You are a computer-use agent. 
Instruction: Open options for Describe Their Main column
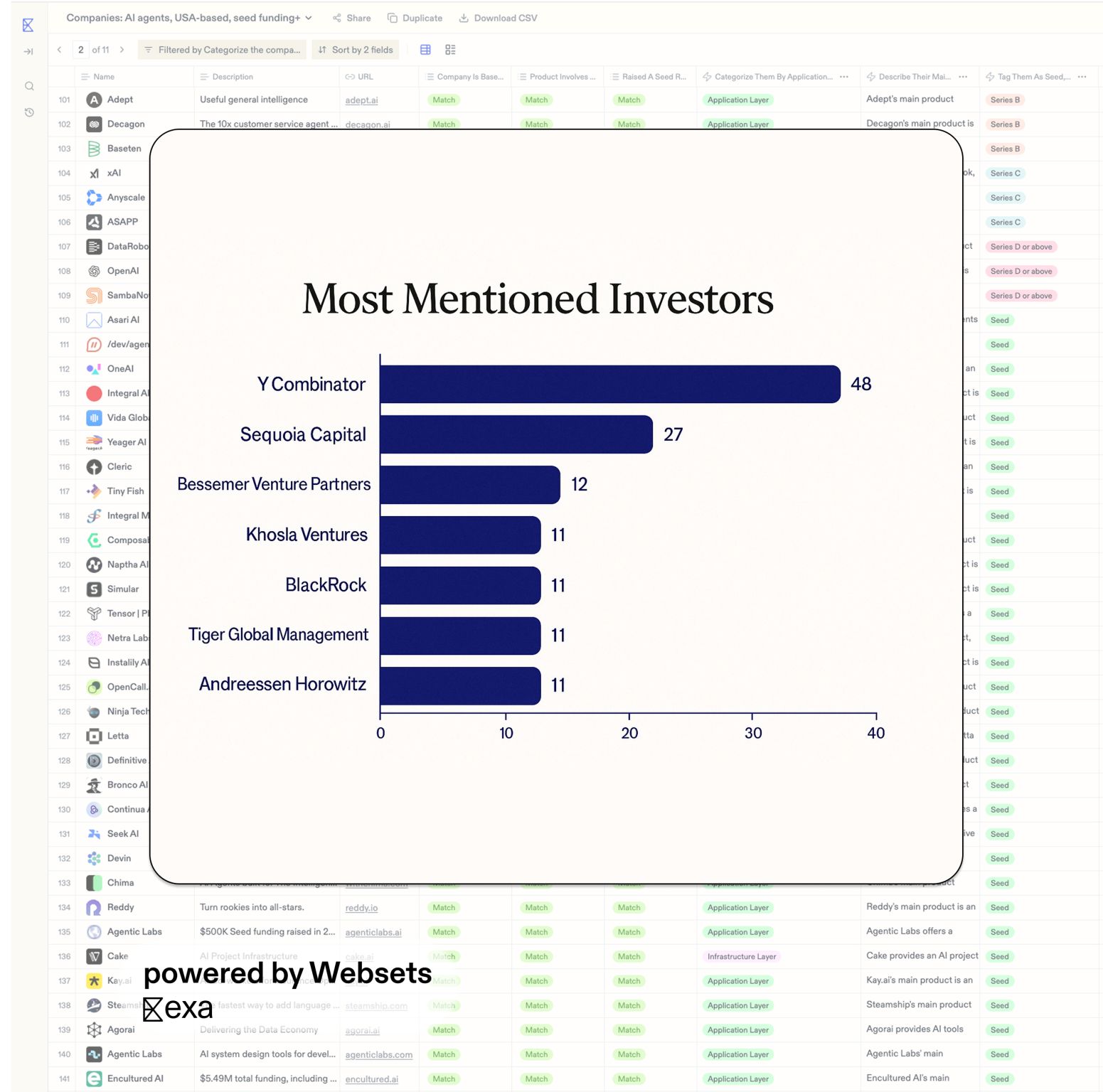[x=963, y=77]
